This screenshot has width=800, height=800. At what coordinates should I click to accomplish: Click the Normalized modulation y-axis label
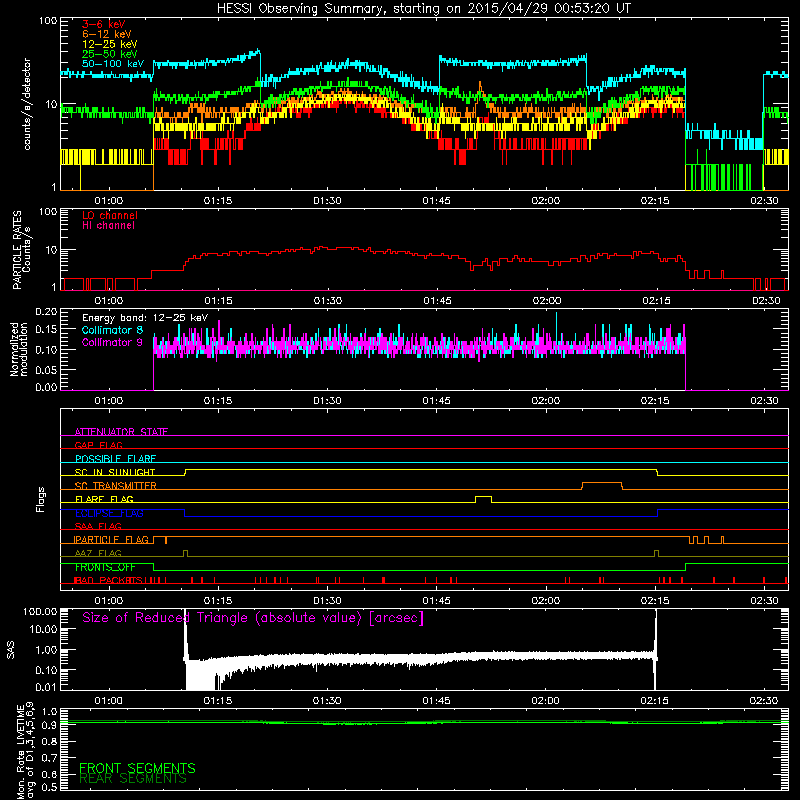19,349
